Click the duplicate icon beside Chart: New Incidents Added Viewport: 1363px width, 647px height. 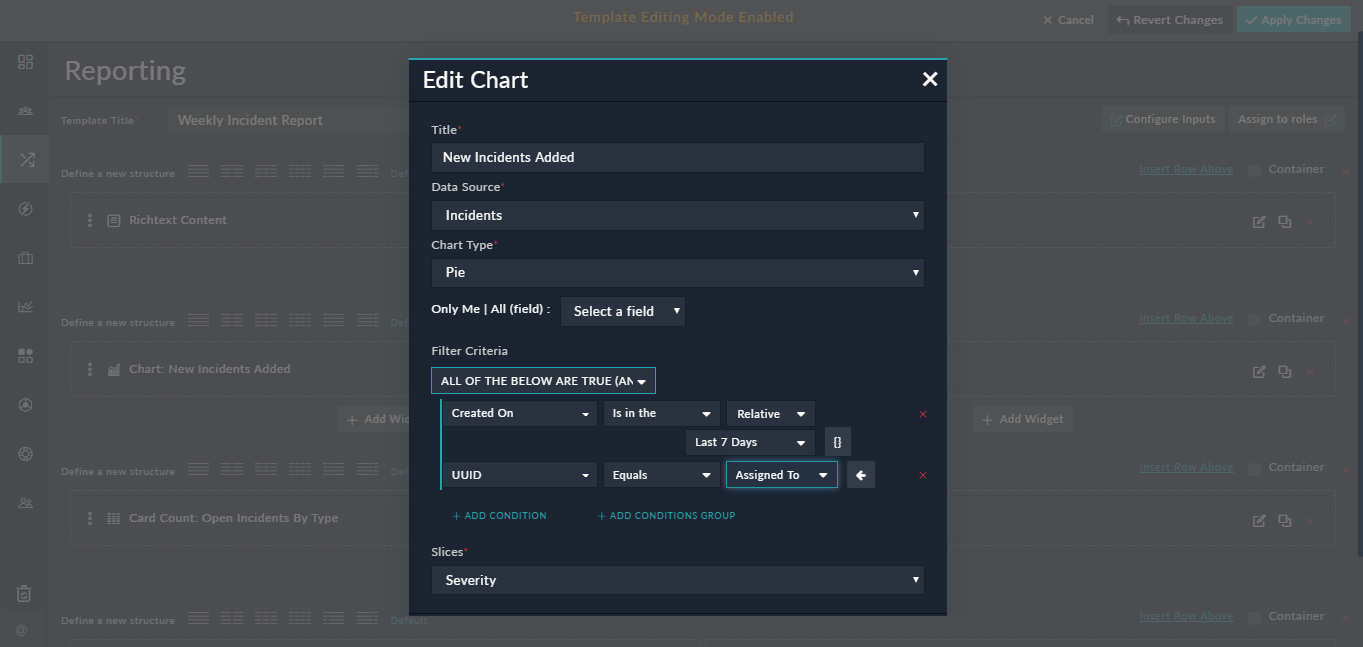pyautogui.click(x=1284, y=370)
